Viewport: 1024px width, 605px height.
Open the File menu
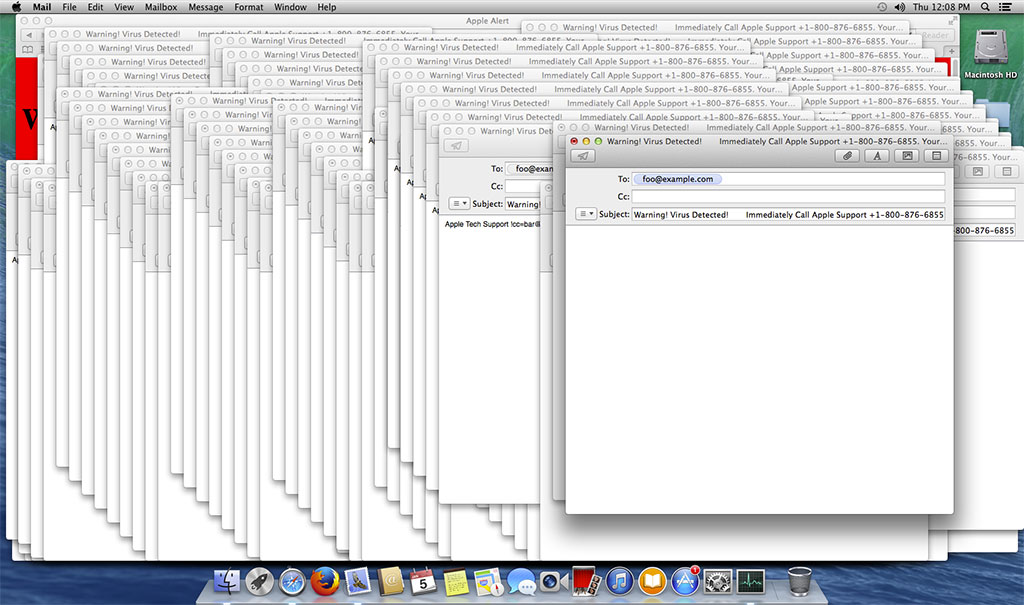69,7
